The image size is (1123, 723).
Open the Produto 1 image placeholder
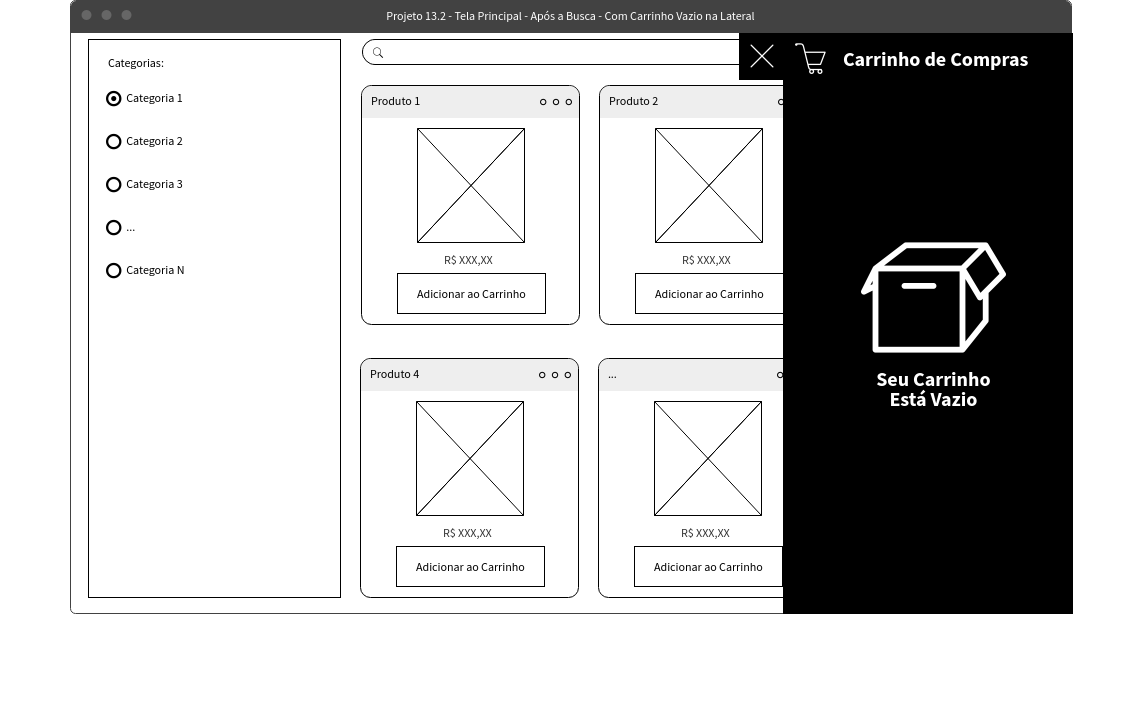[471, 186]
